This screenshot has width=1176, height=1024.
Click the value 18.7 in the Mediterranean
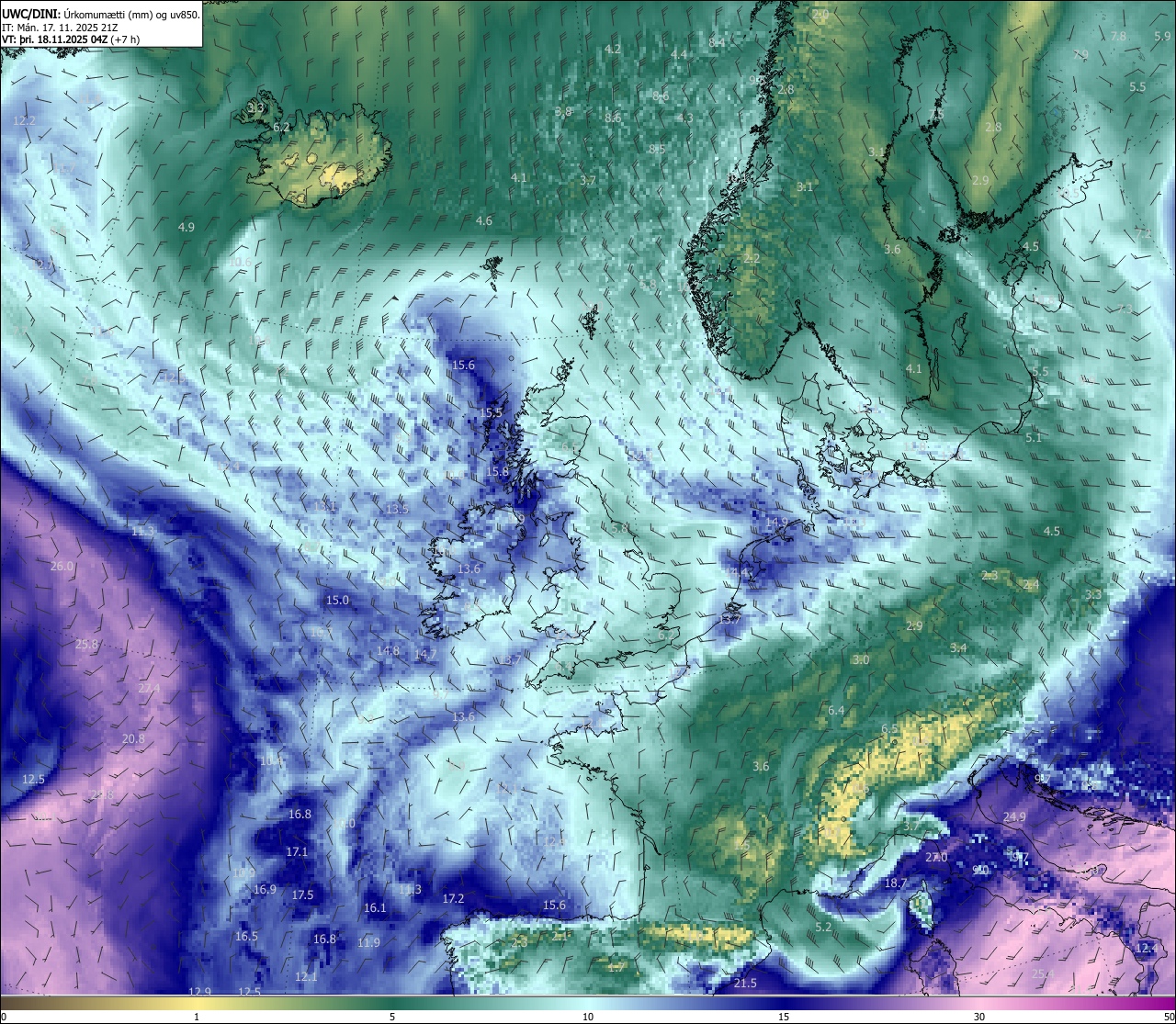[896, 883]
